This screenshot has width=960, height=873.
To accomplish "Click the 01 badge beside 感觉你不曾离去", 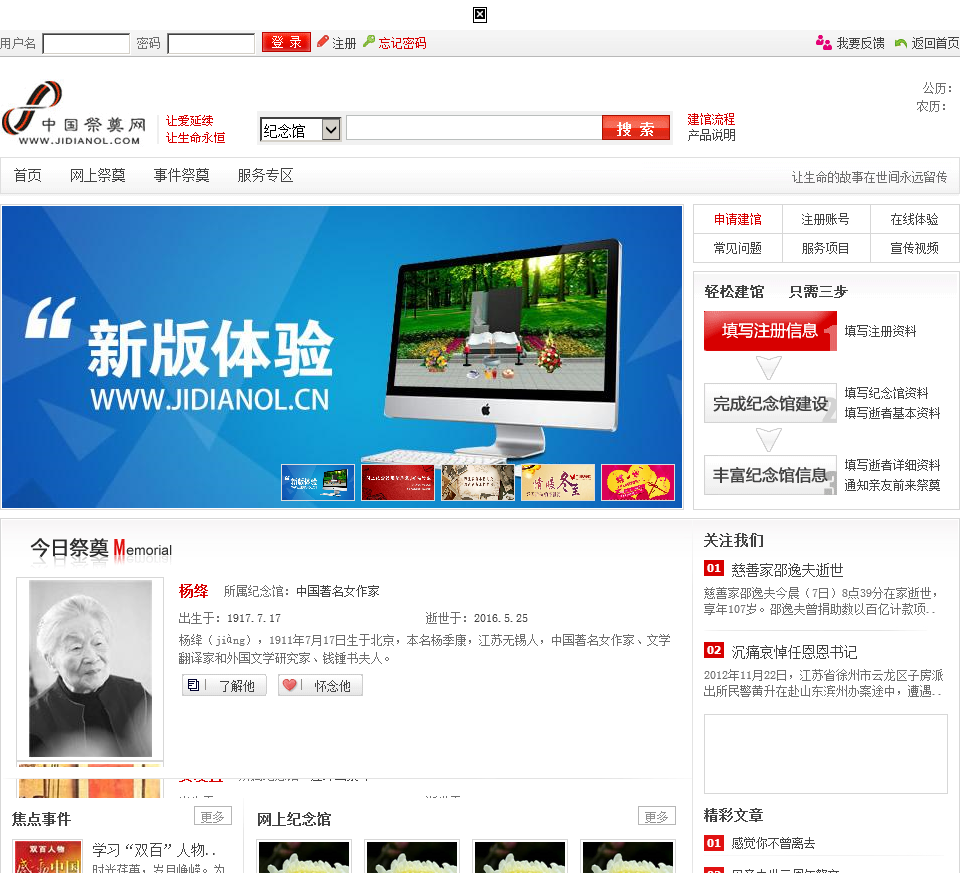I will pos(714,843).
